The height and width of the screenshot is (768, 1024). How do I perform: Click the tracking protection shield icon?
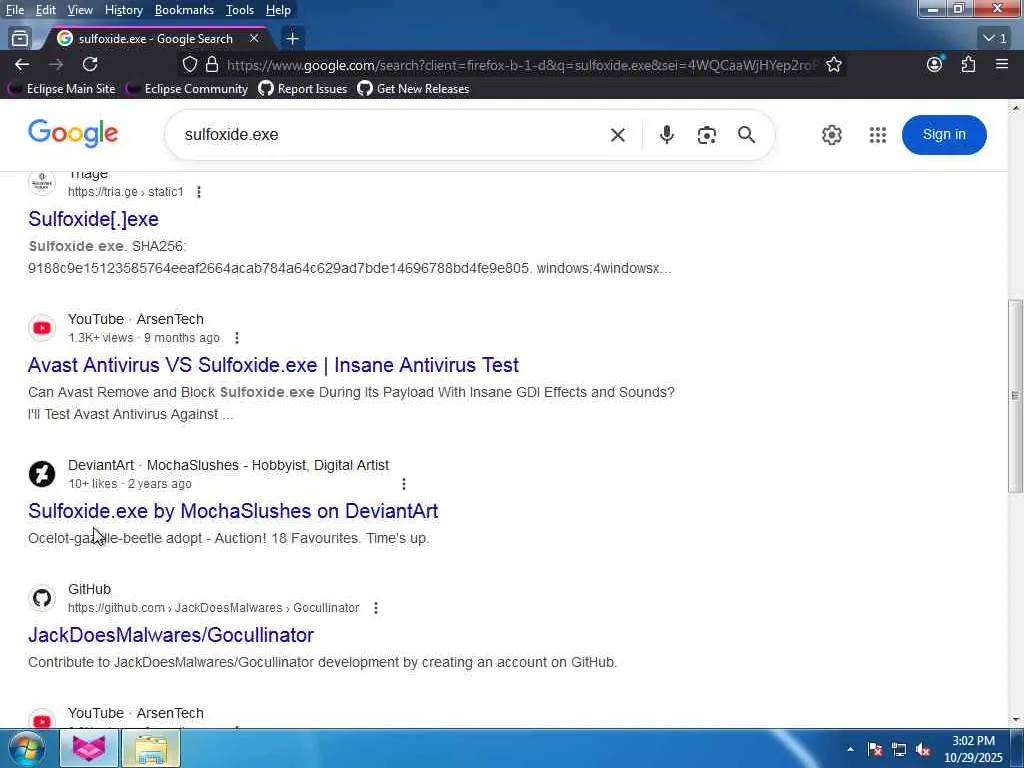pyautogui.click(x=189, y=65)
